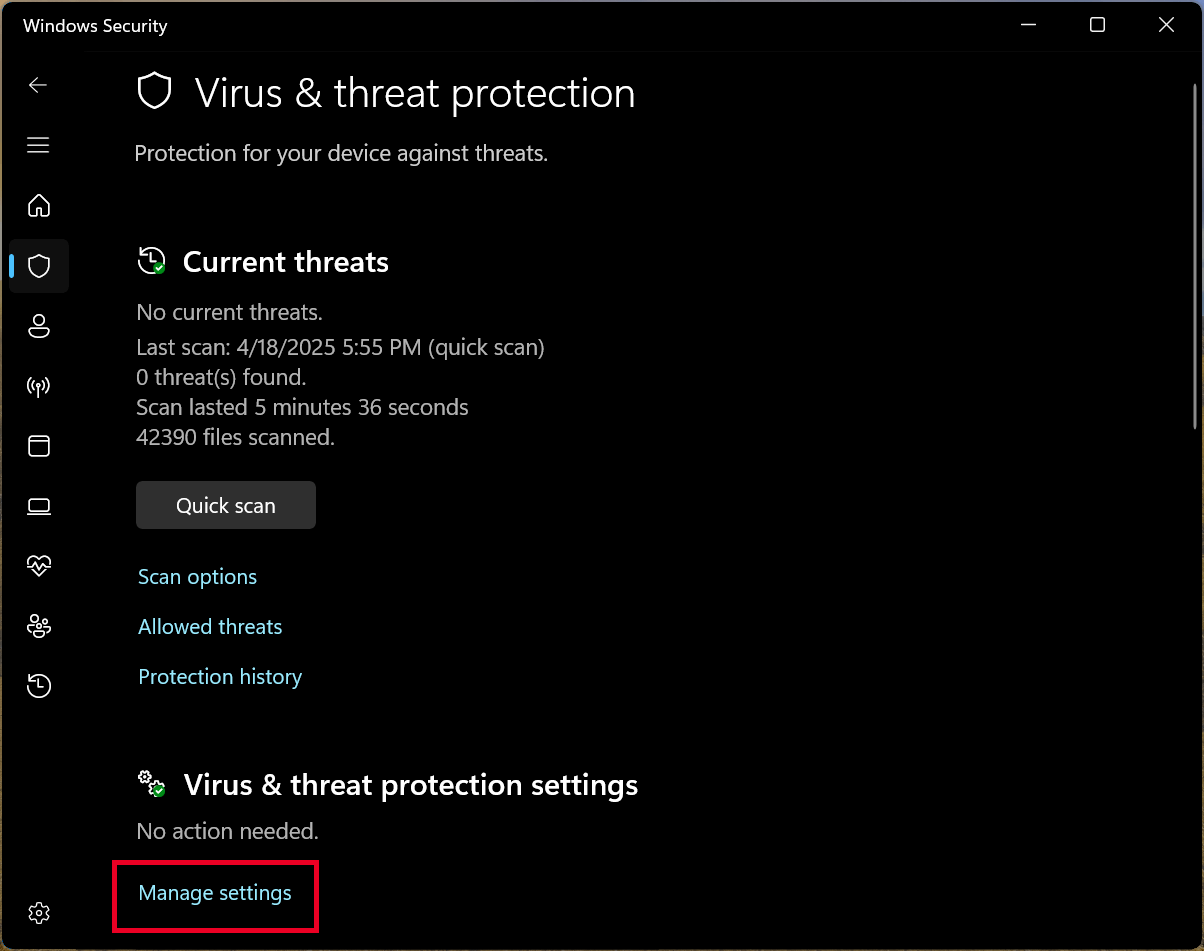
Task: Open Protection history clock icon in sidebar
Action: 38,685
